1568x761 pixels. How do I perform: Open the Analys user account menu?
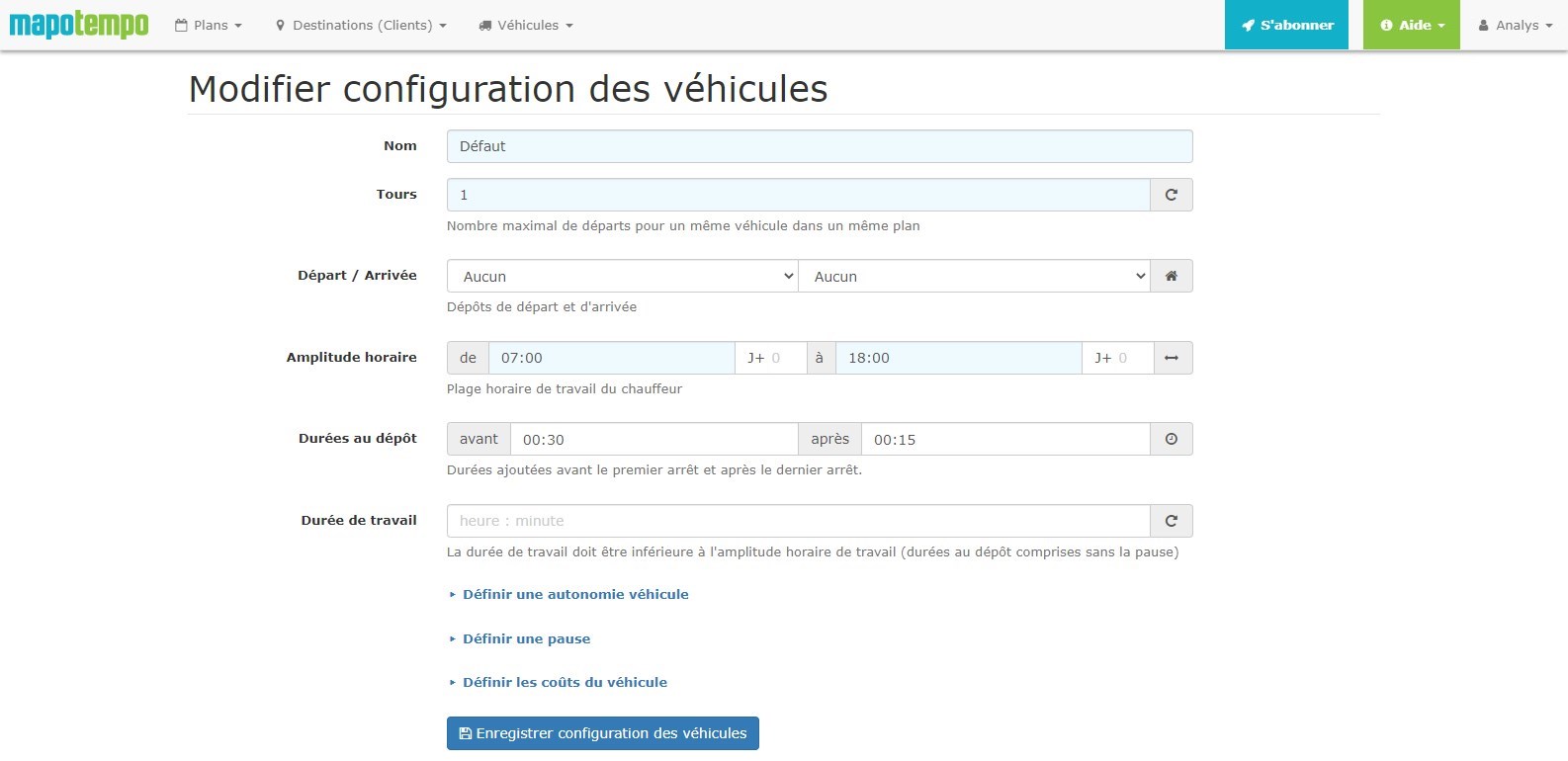[1516, 25]
